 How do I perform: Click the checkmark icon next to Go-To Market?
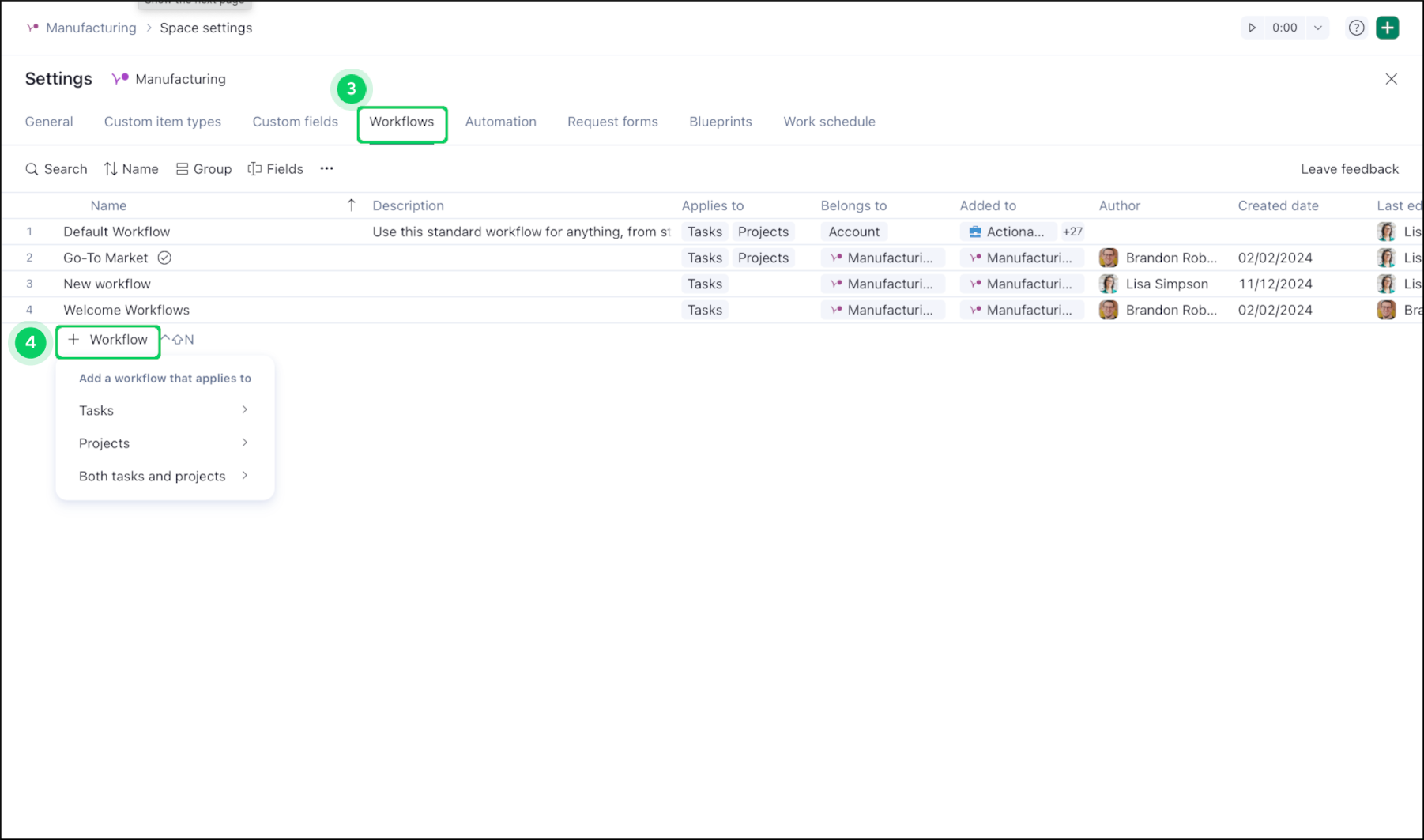(164, 257)
